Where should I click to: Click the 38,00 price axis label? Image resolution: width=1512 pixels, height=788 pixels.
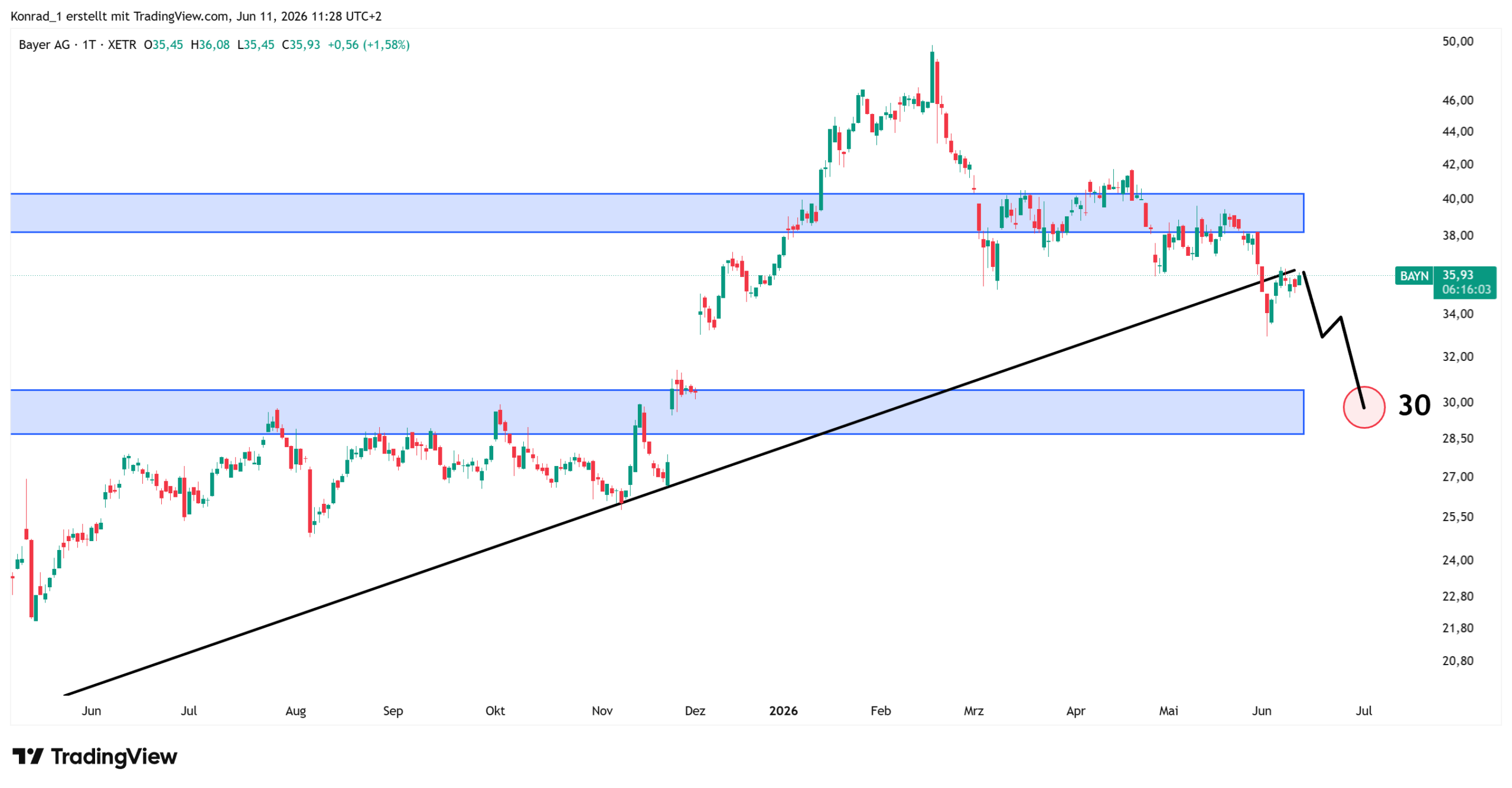(1458, 236)
